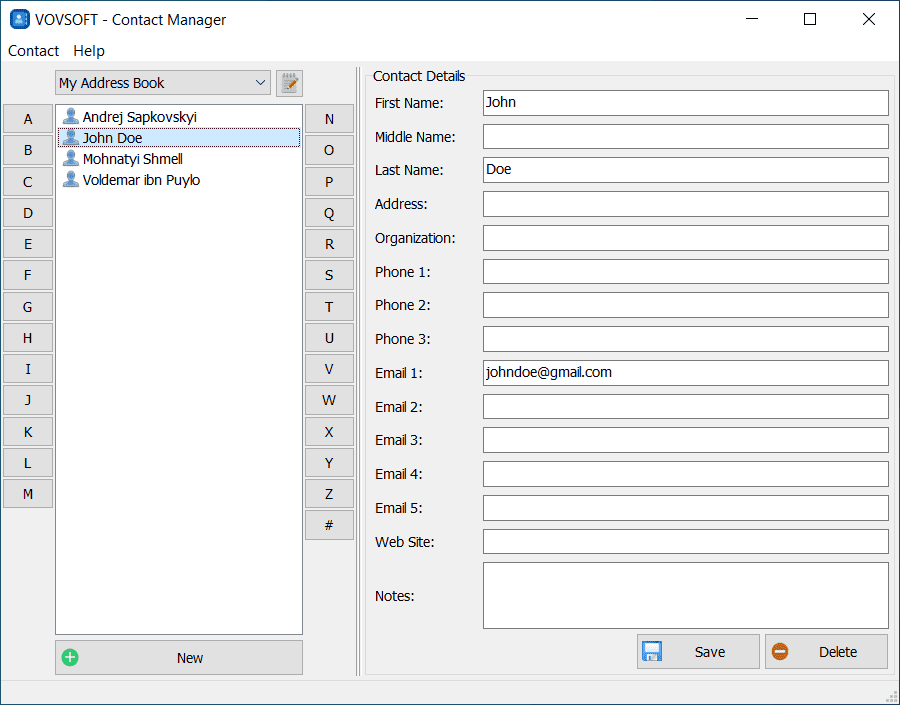This screenshot has height=705, width=900.
Task: Click Andrej Sapkovskyi's contact avatar icon
Action: pos(71,117)
